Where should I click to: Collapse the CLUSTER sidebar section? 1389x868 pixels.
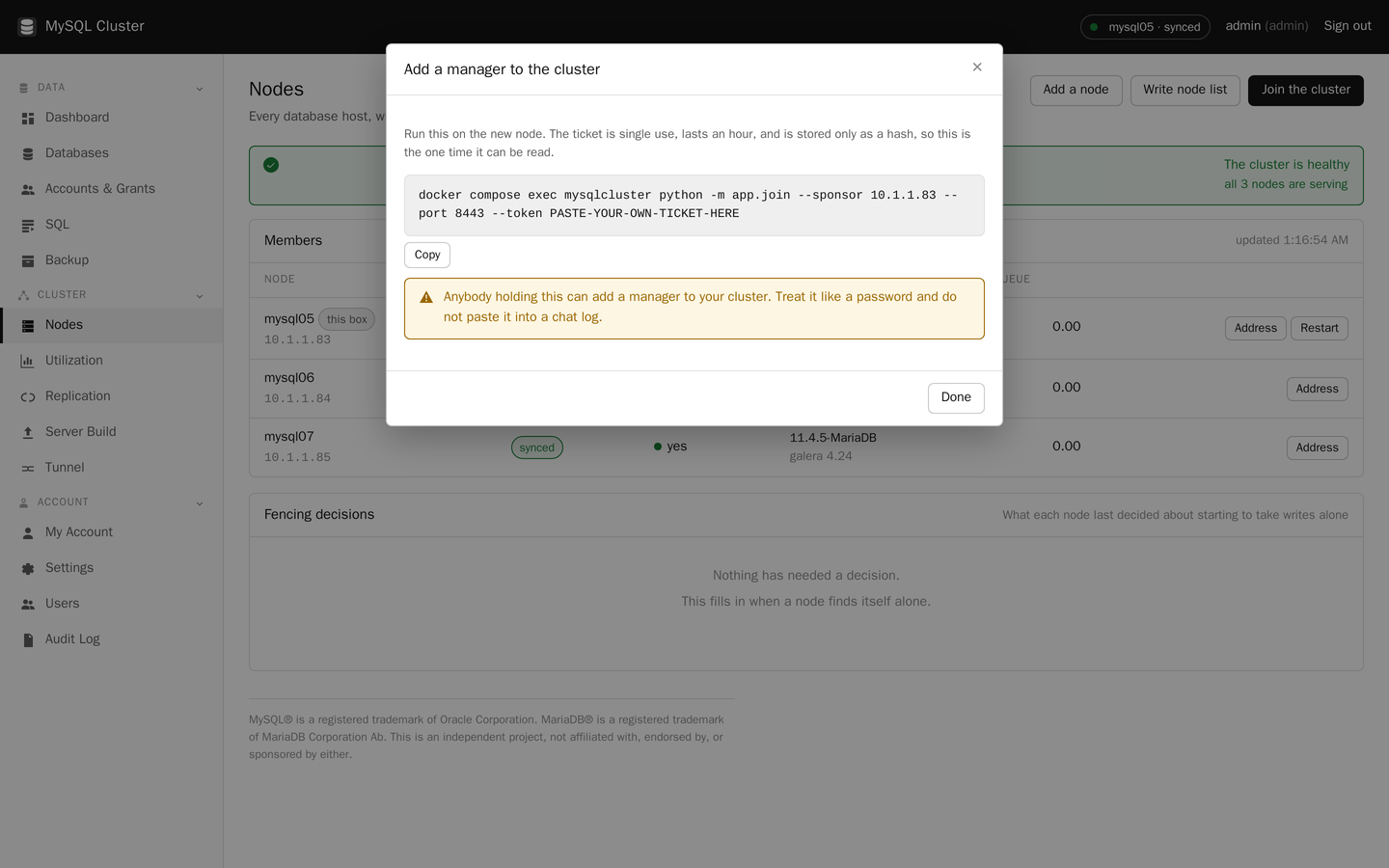pos(200,296)
